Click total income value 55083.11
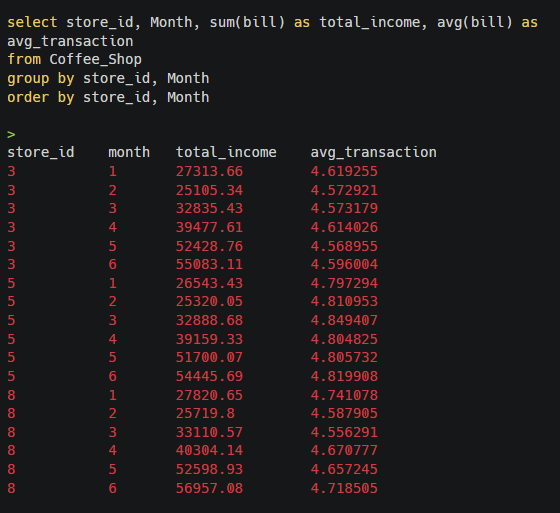560x513 pixels. click(x=209, y=264)
